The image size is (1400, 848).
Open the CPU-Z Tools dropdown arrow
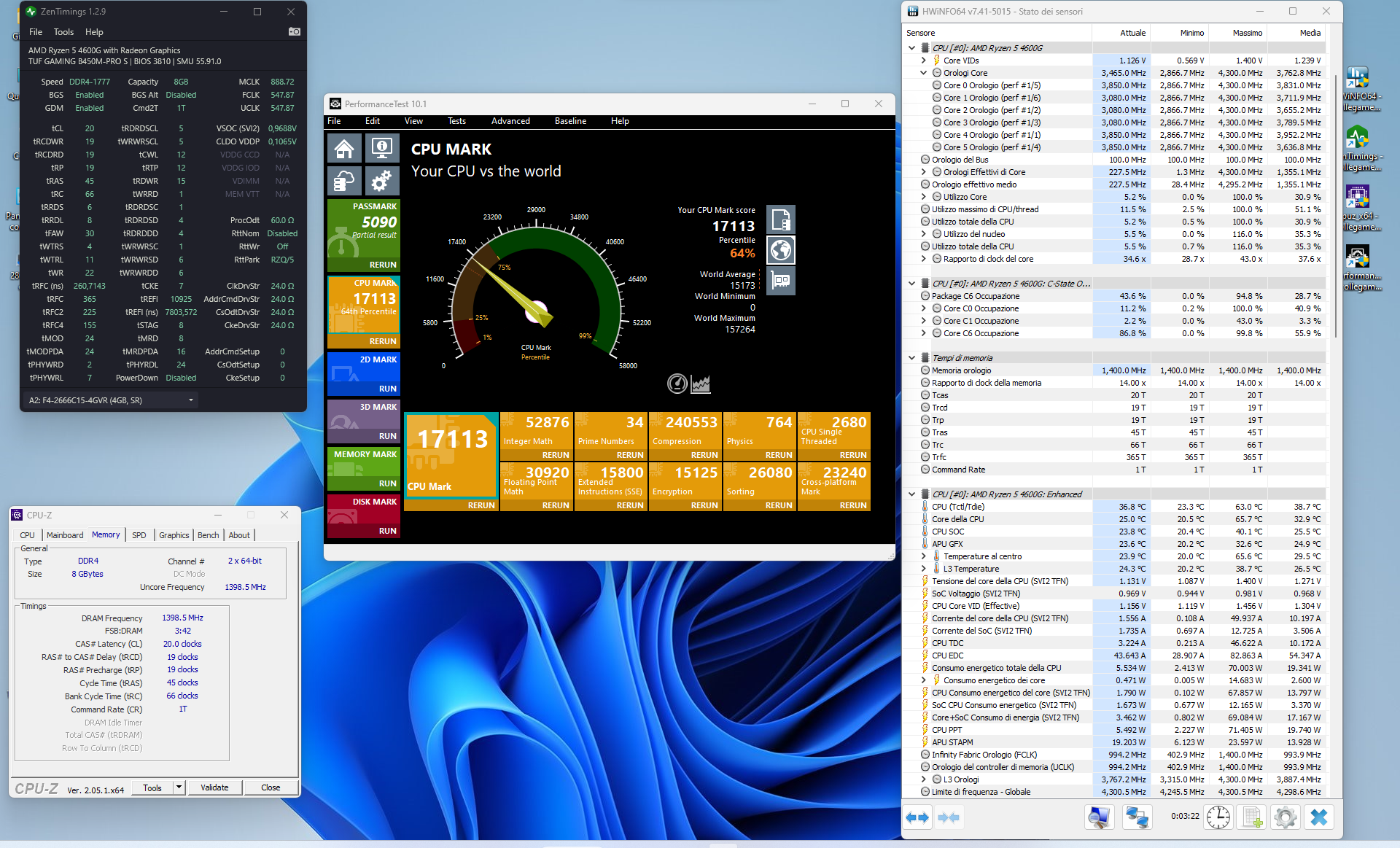click(178, 787)
